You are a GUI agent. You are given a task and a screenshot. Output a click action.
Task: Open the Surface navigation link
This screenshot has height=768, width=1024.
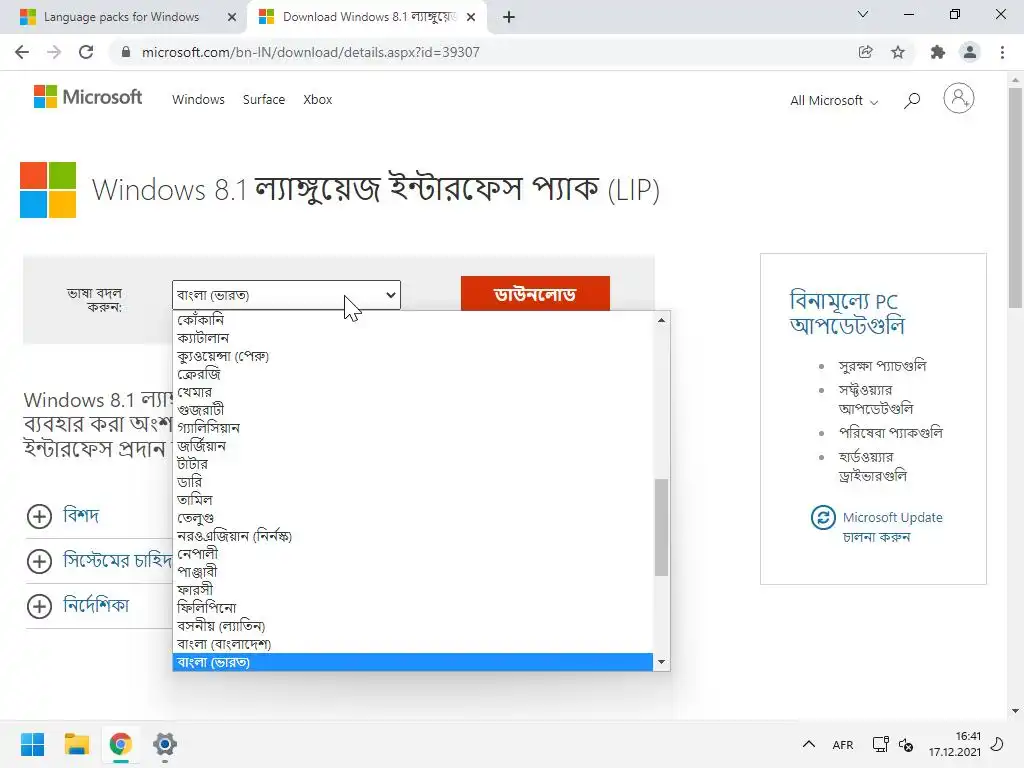(x=264, y=99)
